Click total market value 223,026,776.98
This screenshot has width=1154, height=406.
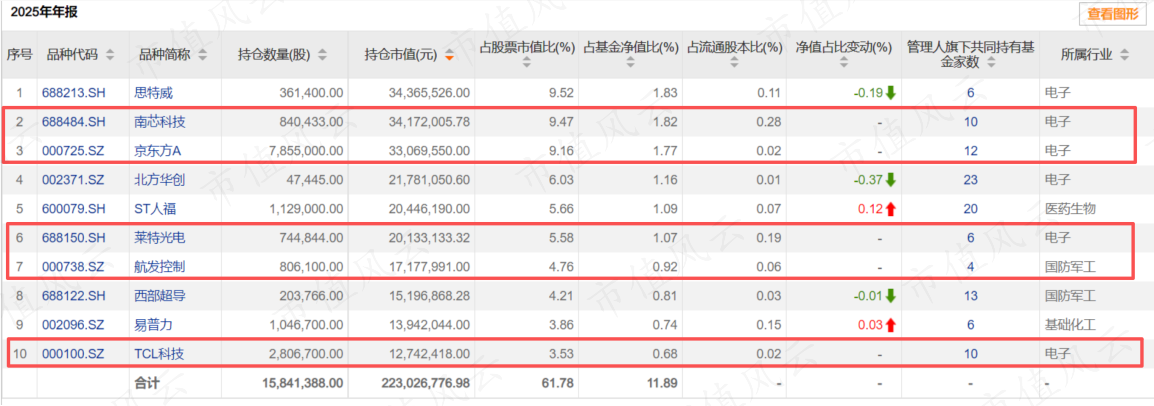[x=427, y=382]
